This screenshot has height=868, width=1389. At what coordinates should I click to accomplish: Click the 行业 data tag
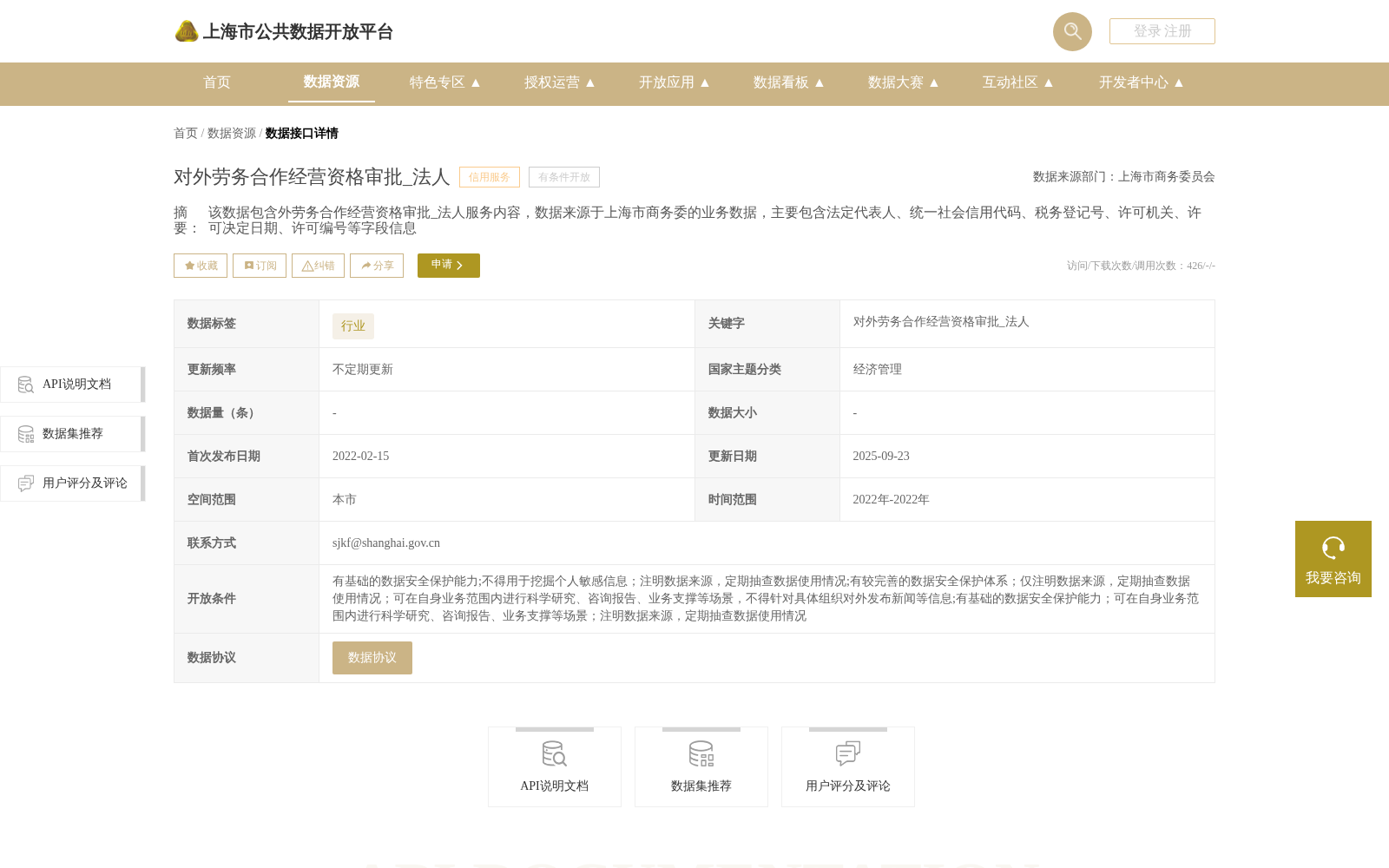pyautogui.click(x=353, y=325)
